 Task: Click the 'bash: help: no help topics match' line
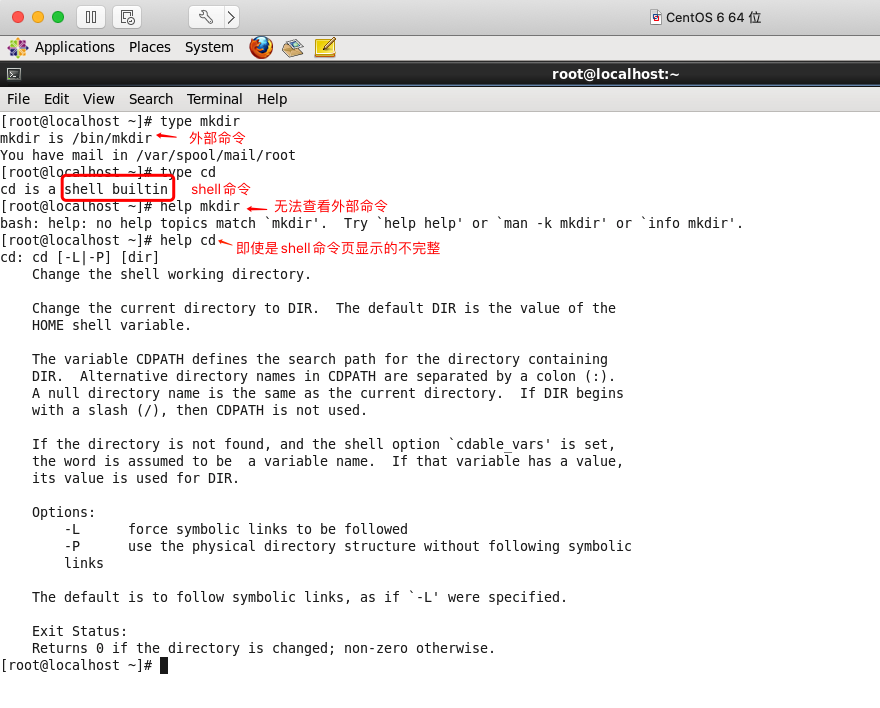[372, 223]
